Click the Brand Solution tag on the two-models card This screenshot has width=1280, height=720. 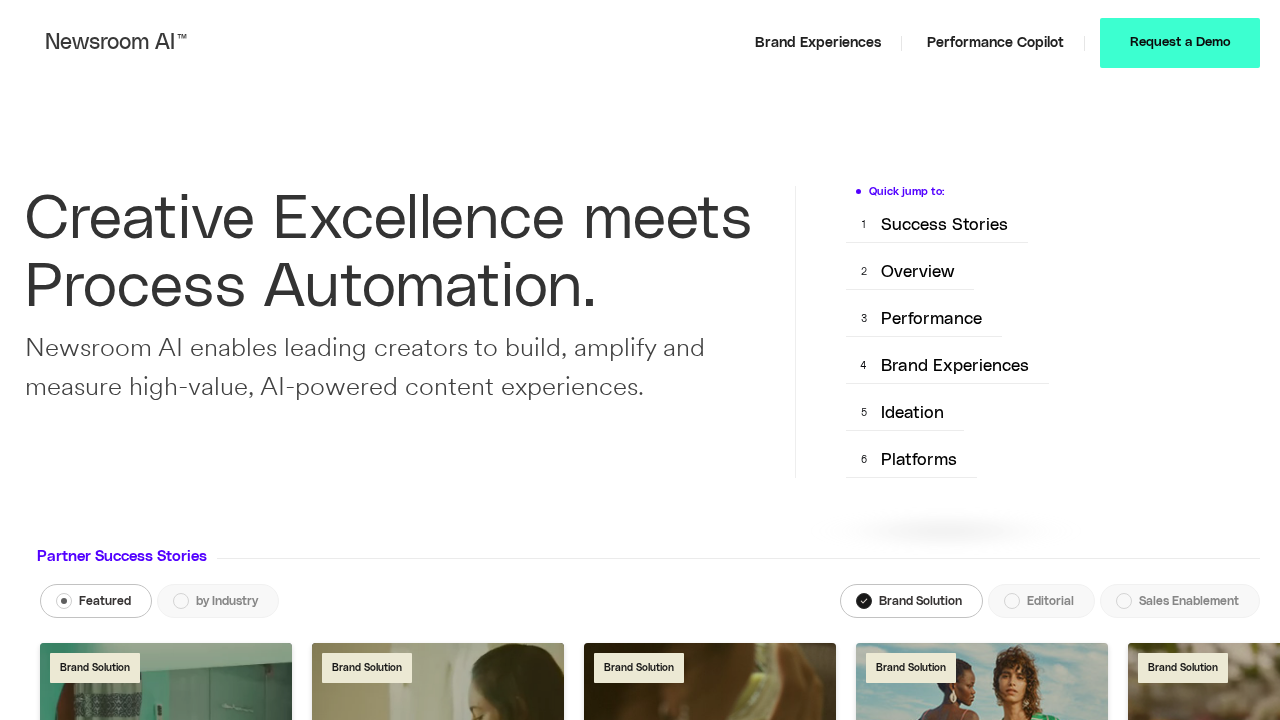[911, 667]
